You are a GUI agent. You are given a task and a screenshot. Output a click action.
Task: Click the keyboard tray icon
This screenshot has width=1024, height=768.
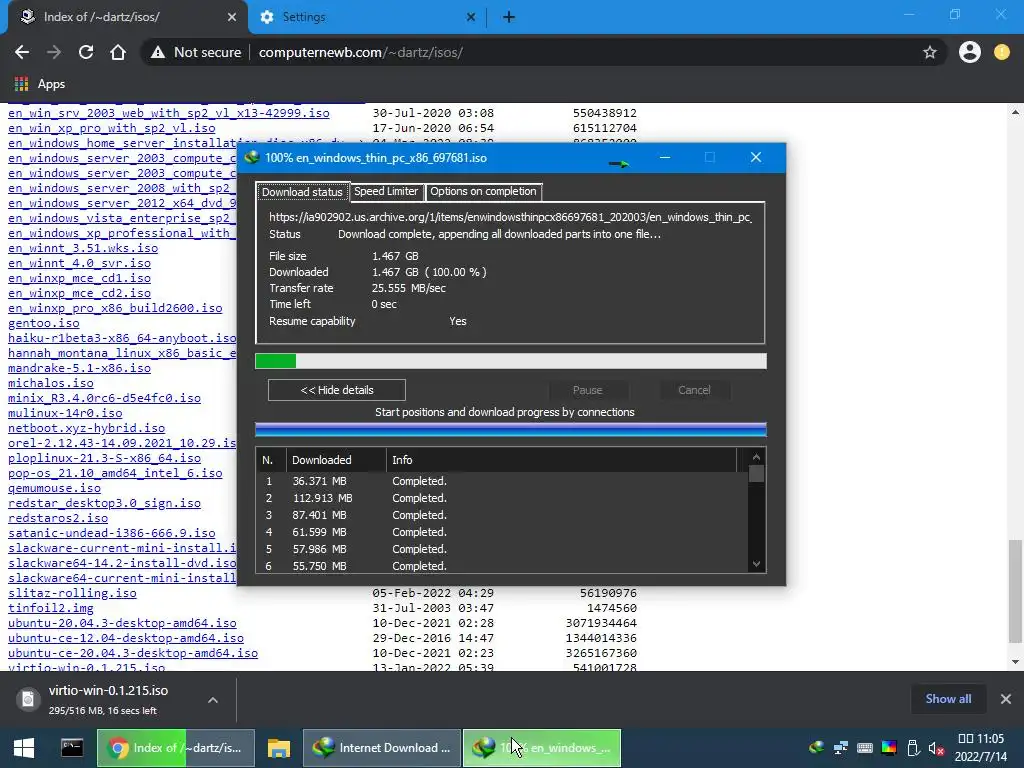[865, 748]
